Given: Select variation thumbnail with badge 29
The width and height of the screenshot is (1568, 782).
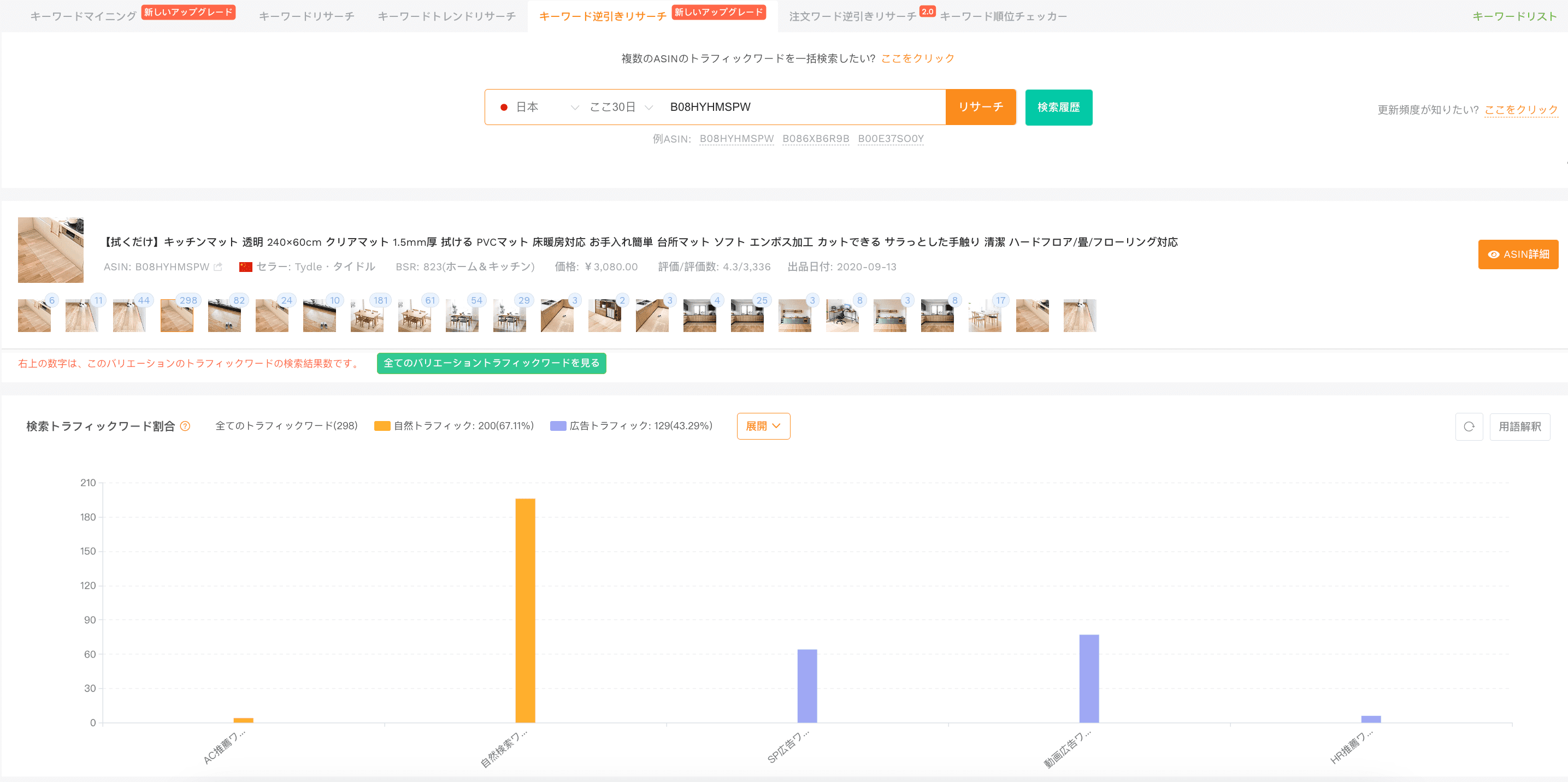Looking at the screenshot, I should (510, 315).
